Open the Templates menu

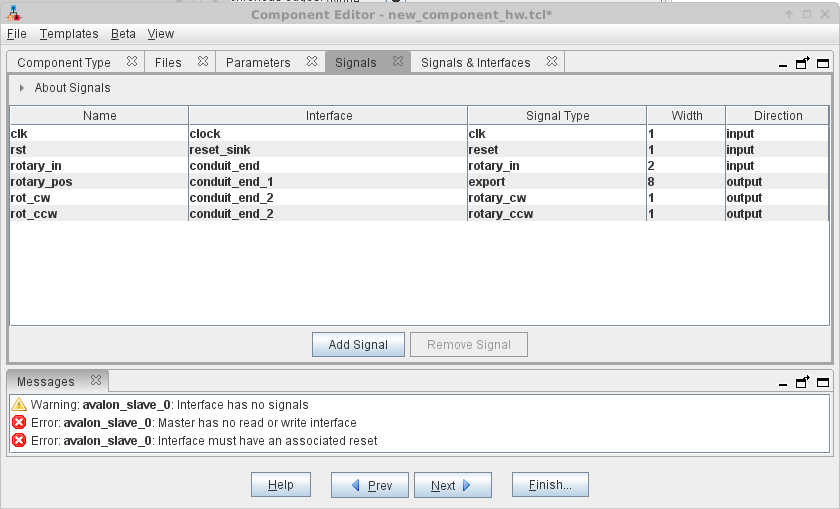tap(69, 34)
